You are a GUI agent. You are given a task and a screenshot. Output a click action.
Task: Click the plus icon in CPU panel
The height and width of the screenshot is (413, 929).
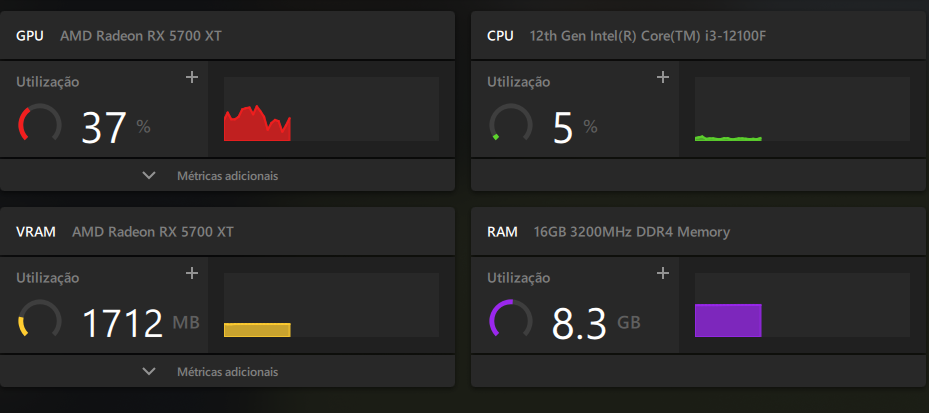pyautogui.click(x=663, y=77)
